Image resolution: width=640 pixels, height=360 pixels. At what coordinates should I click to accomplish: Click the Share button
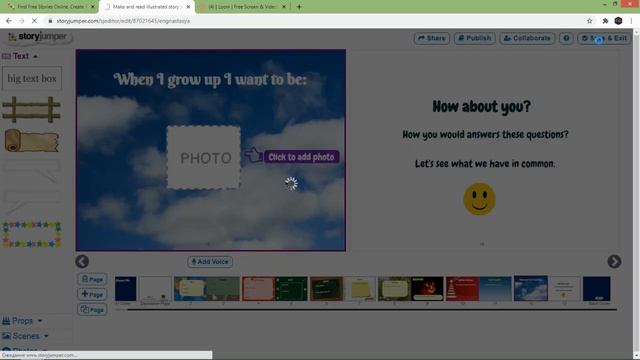[431, 38]
